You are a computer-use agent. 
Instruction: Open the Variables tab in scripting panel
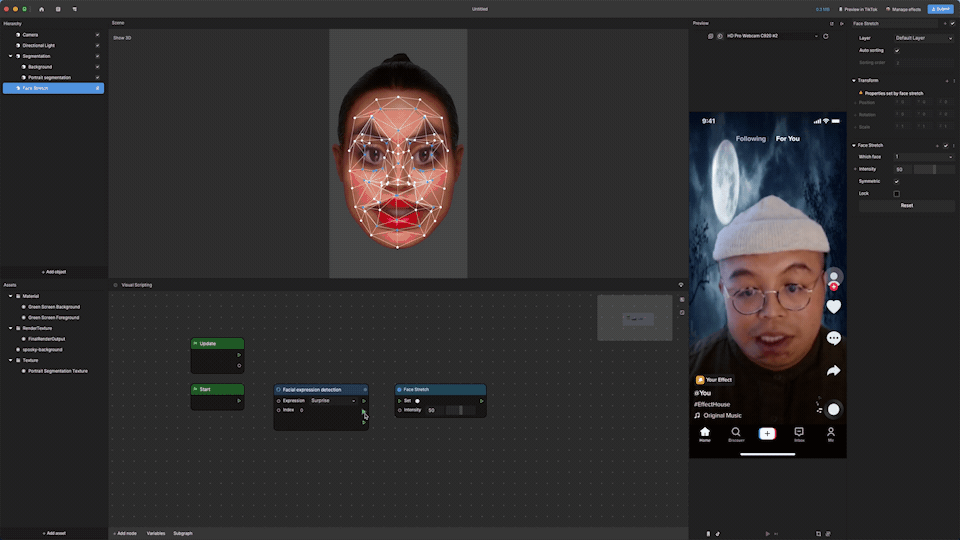[x=156, y=533]
